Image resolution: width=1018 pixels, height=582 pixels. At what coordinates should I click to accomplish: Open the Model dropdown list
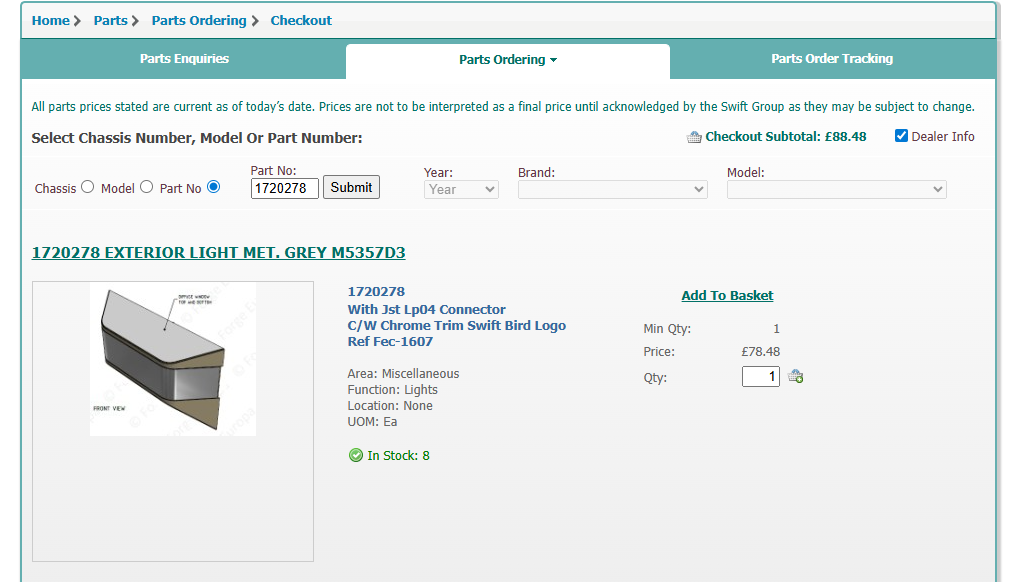[836, 189]
